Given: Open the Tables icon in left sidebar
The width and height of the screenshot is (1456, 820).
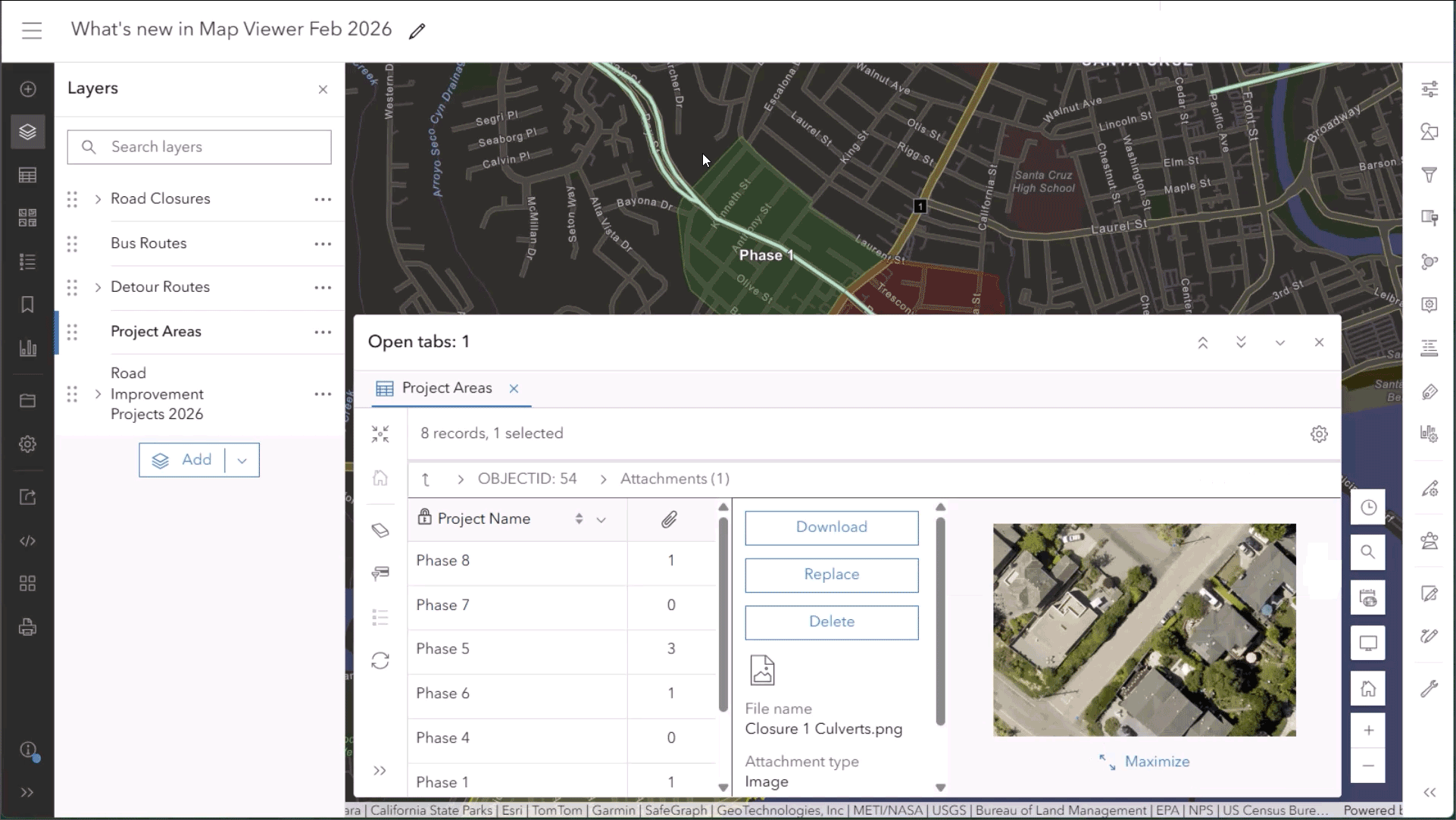Looking at the screenshot, I should tap(28, 176).
